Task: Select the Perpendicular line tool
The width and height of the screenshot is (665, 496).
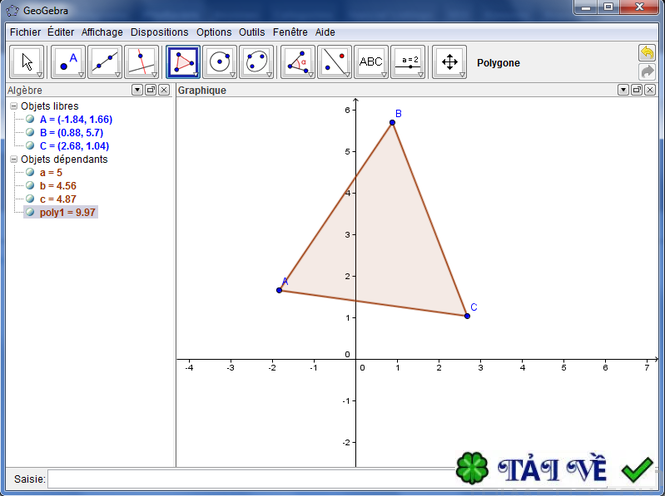Action: pos(141,62)
